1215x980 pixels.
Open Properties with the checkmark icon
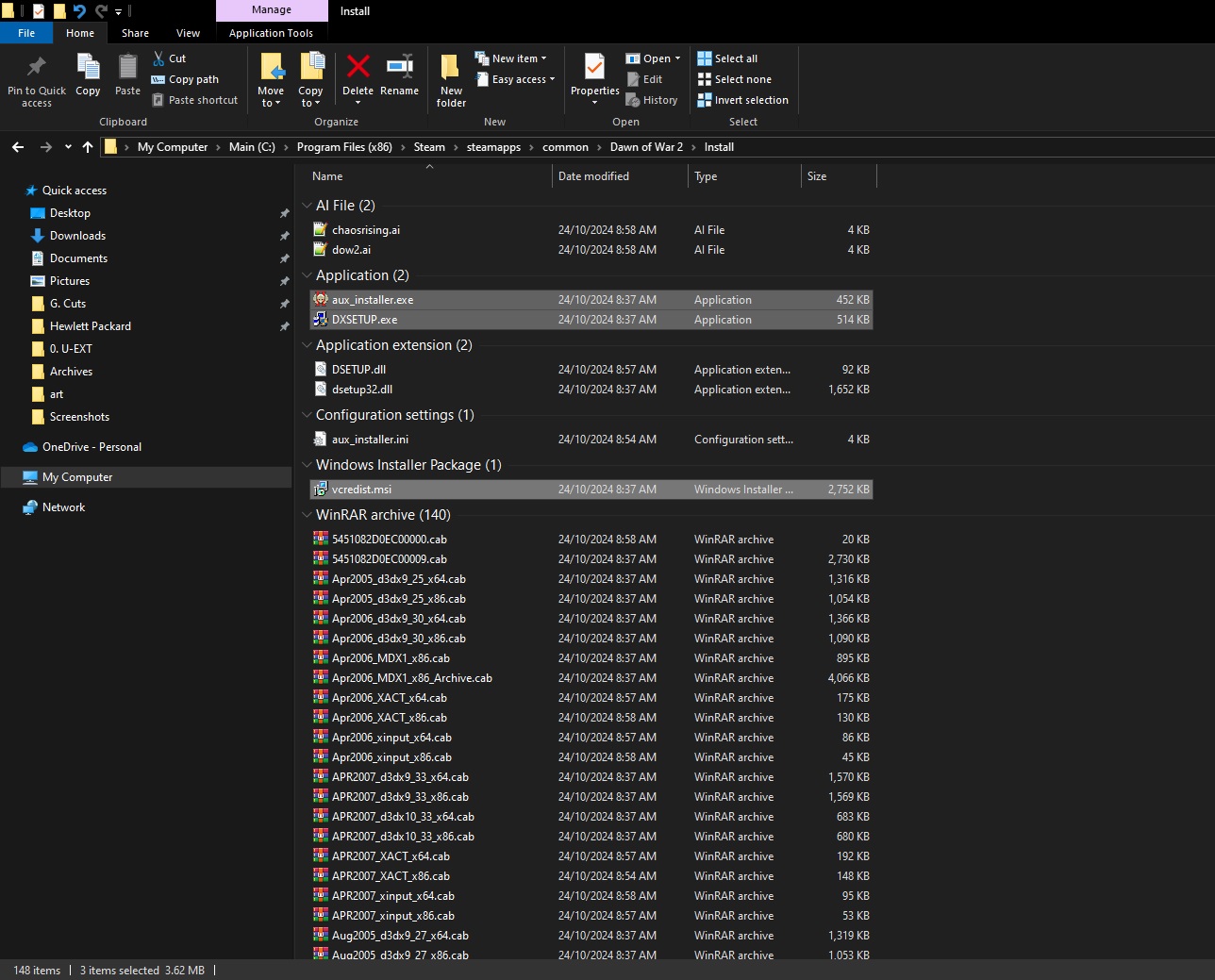click(x=594, y=67)
